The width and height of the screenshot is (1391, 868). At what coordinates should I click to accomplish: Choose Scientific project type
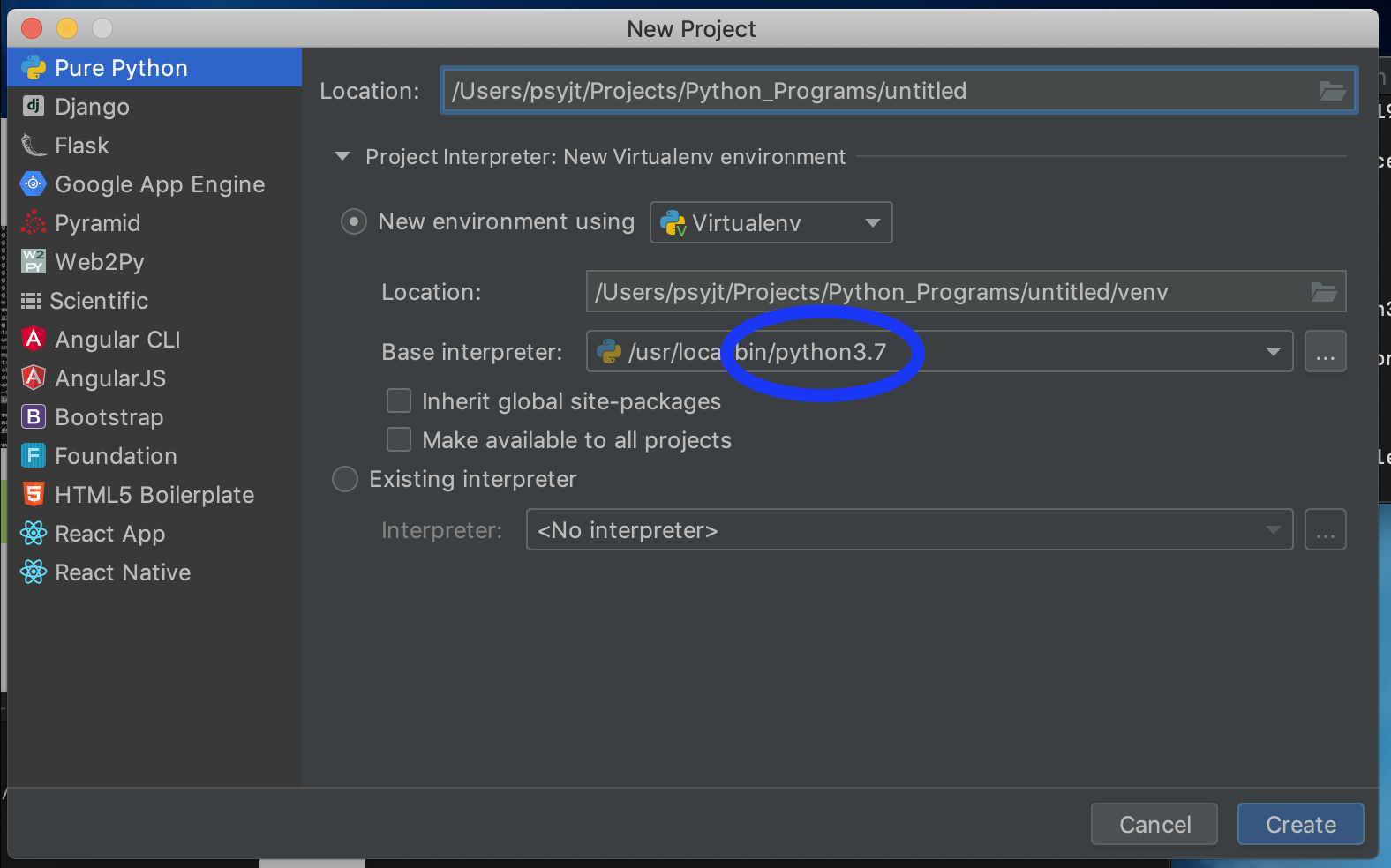point(99,301)
